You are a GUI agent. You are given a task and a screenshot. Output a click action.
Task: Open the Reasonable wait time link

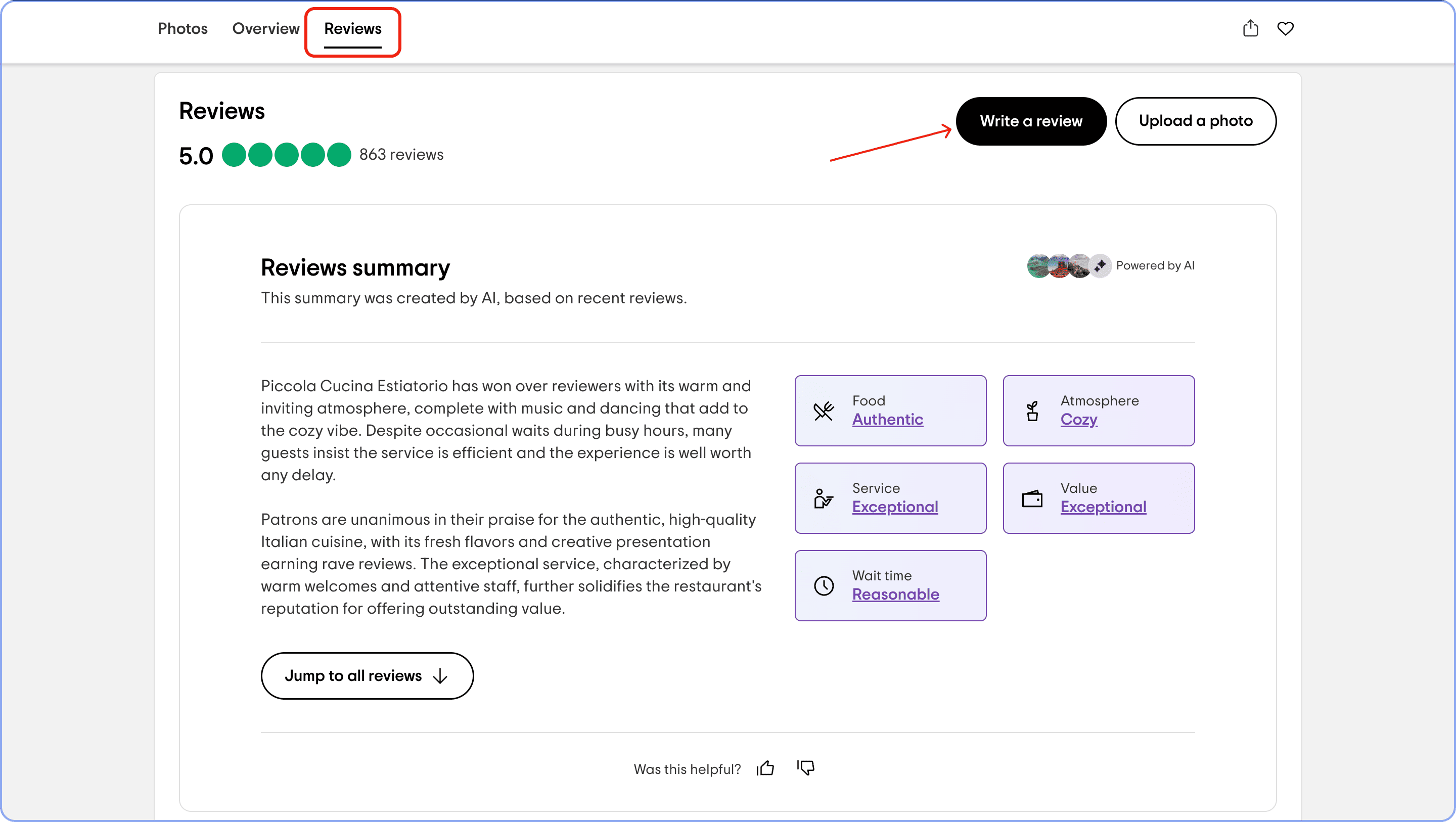tap(895, 594)
